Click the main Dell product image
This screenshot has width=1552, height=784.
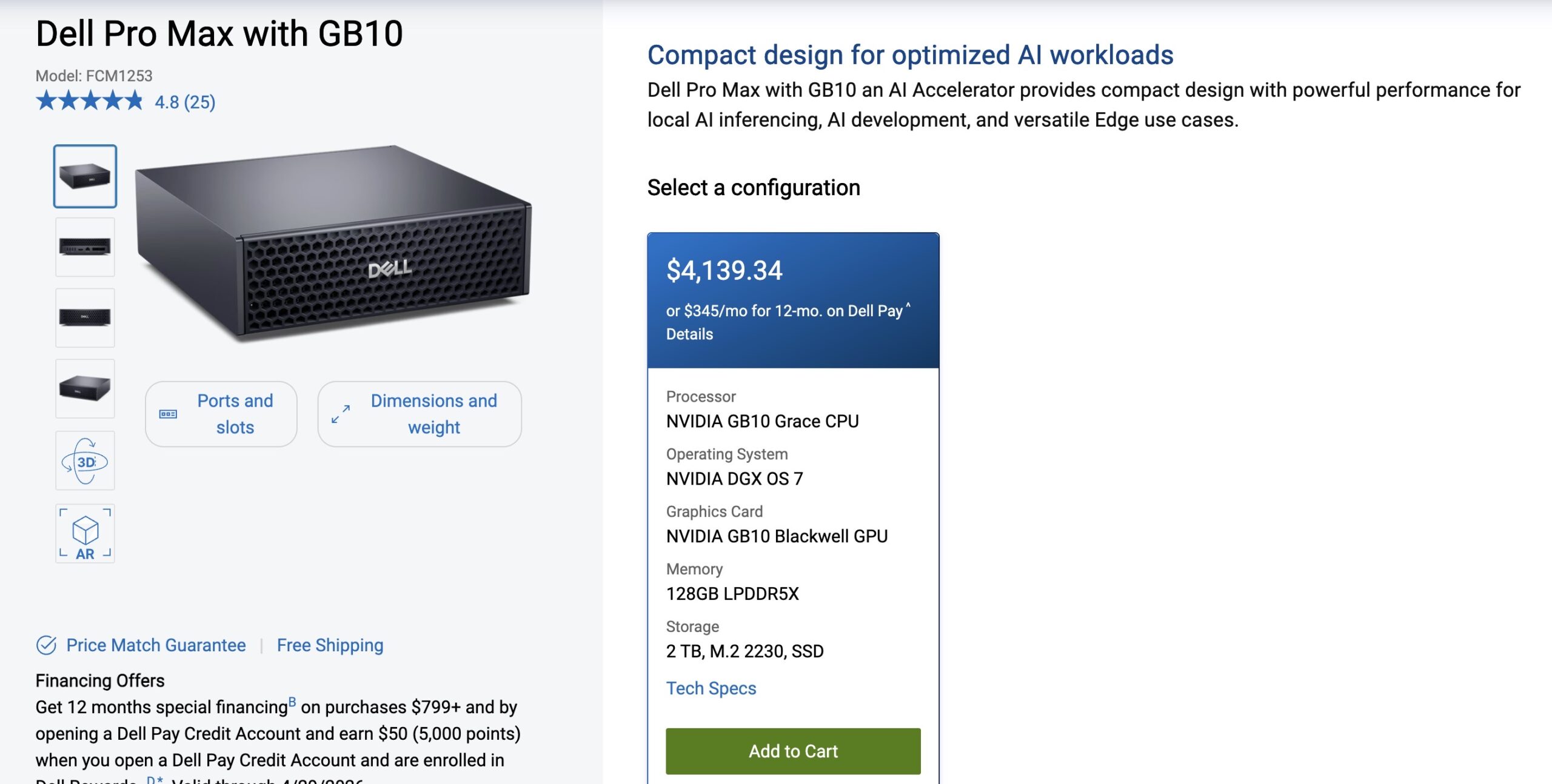click(333, 242)
